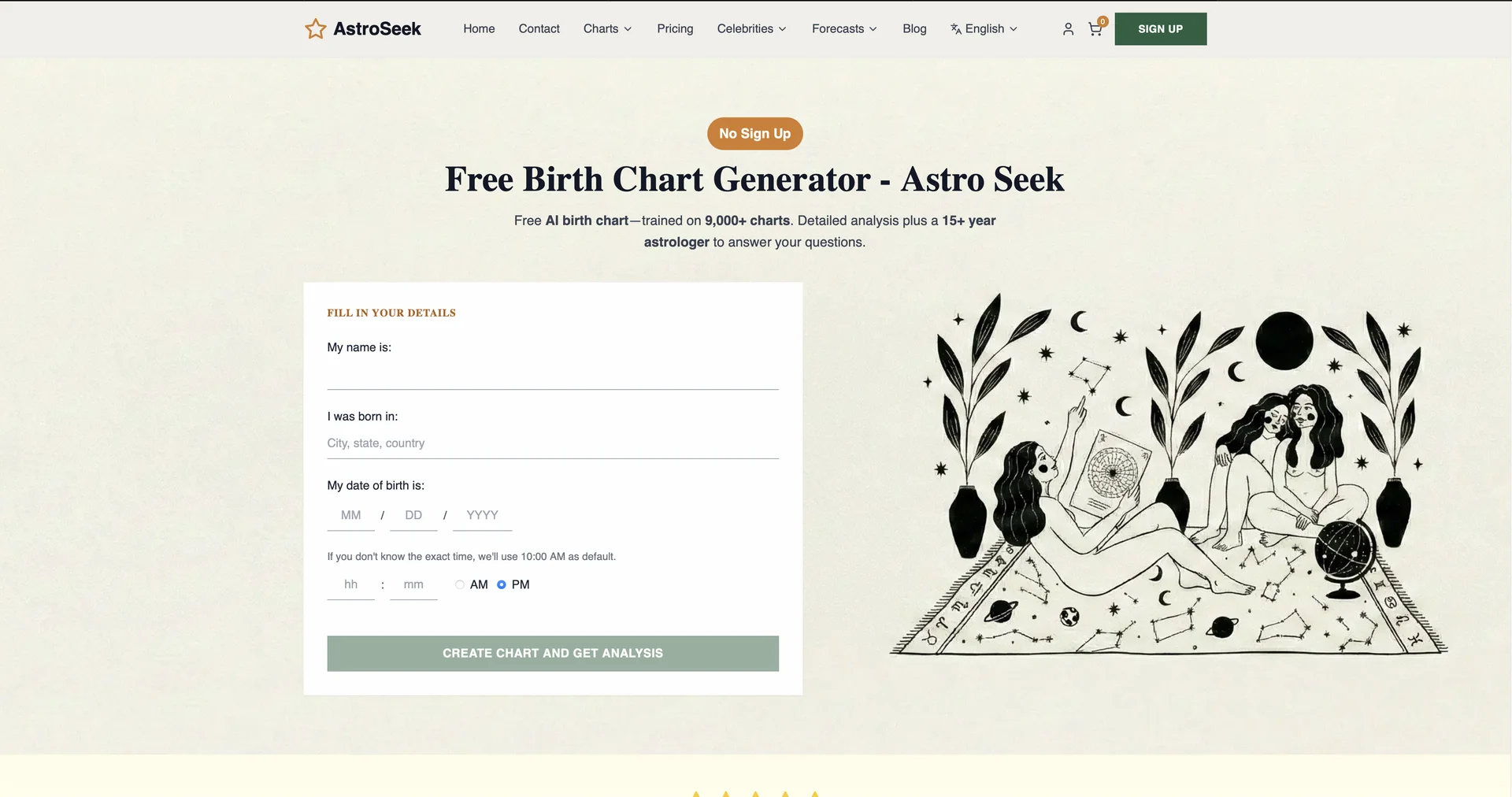Open the Blog section
The width and height of the screenshot is (1512, 797).
click(914, 28)
